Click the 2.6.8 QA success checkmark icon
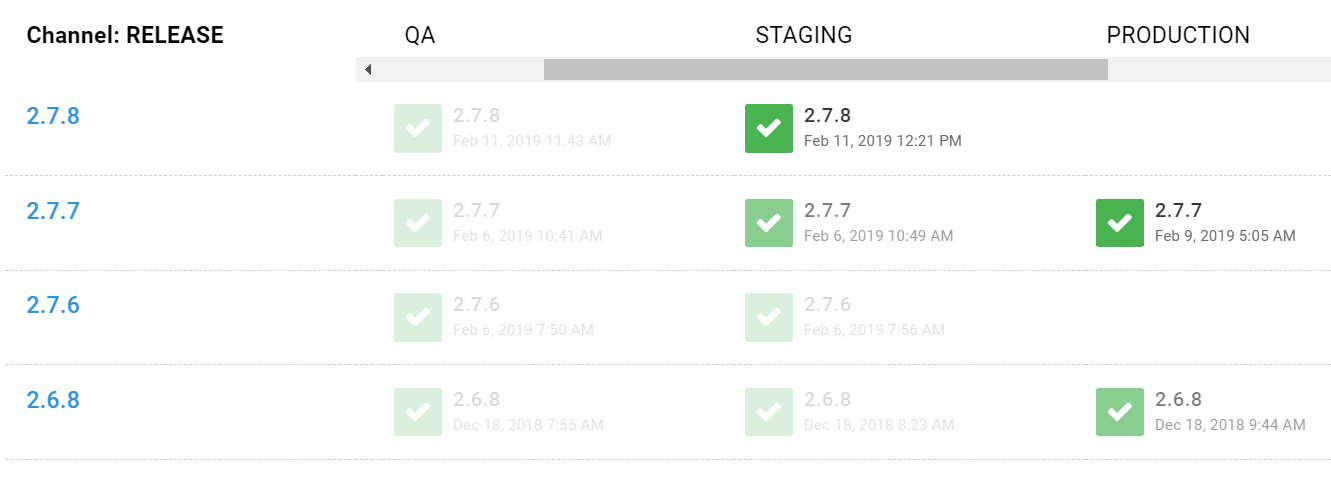Viewport: 1331px width, 489px height. tap(418, 412)
